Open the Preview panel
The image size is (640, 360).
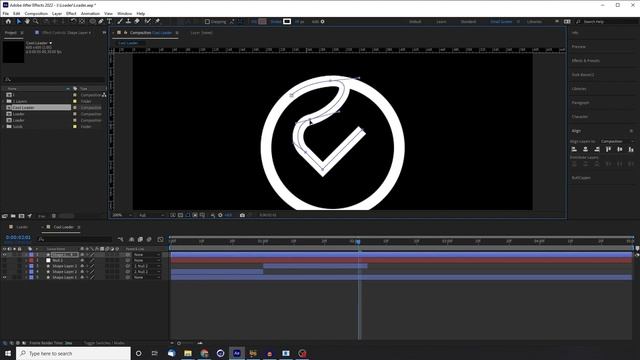pos(579,47)
